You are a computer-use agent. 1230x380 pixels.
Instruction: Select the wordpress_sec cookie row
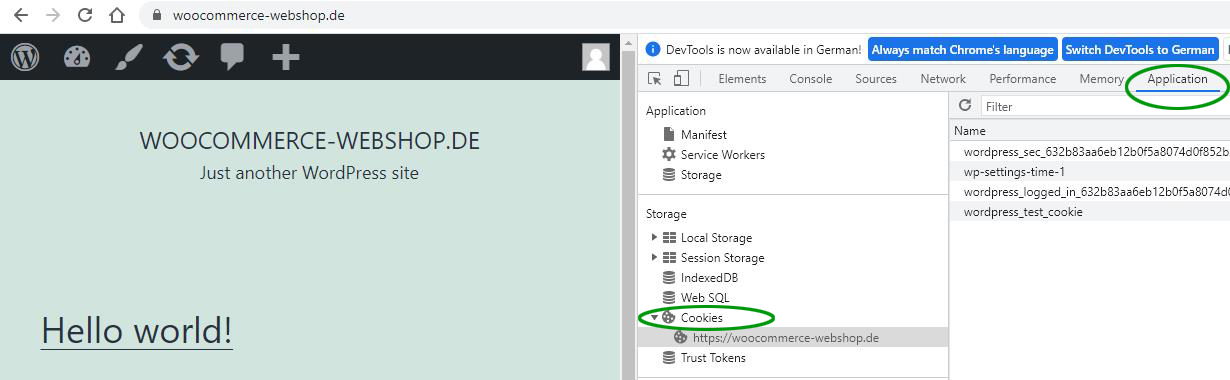pos(1090,152)
